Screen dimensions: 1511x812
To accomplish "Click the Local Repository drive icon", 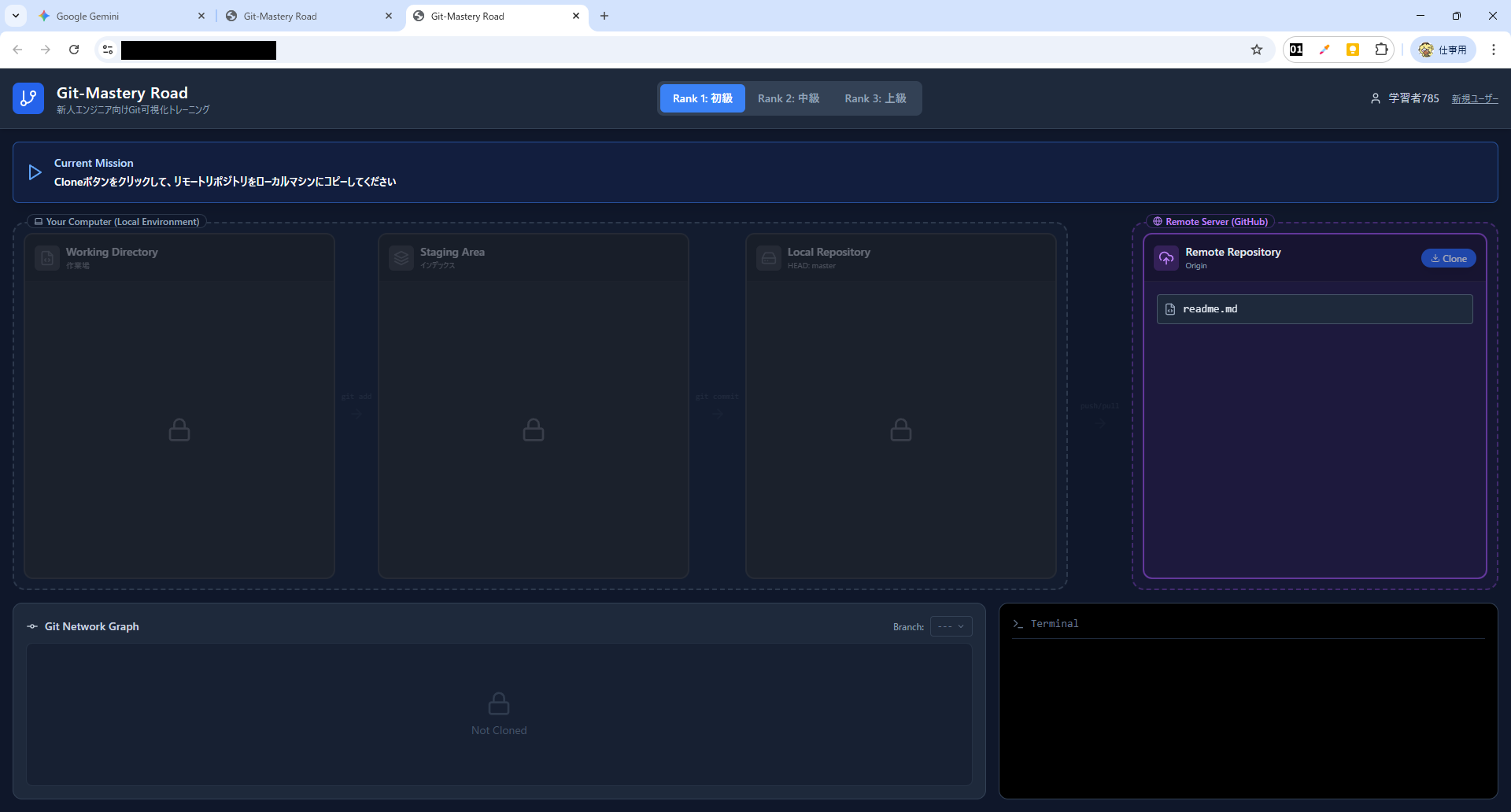I will (769, 258).
